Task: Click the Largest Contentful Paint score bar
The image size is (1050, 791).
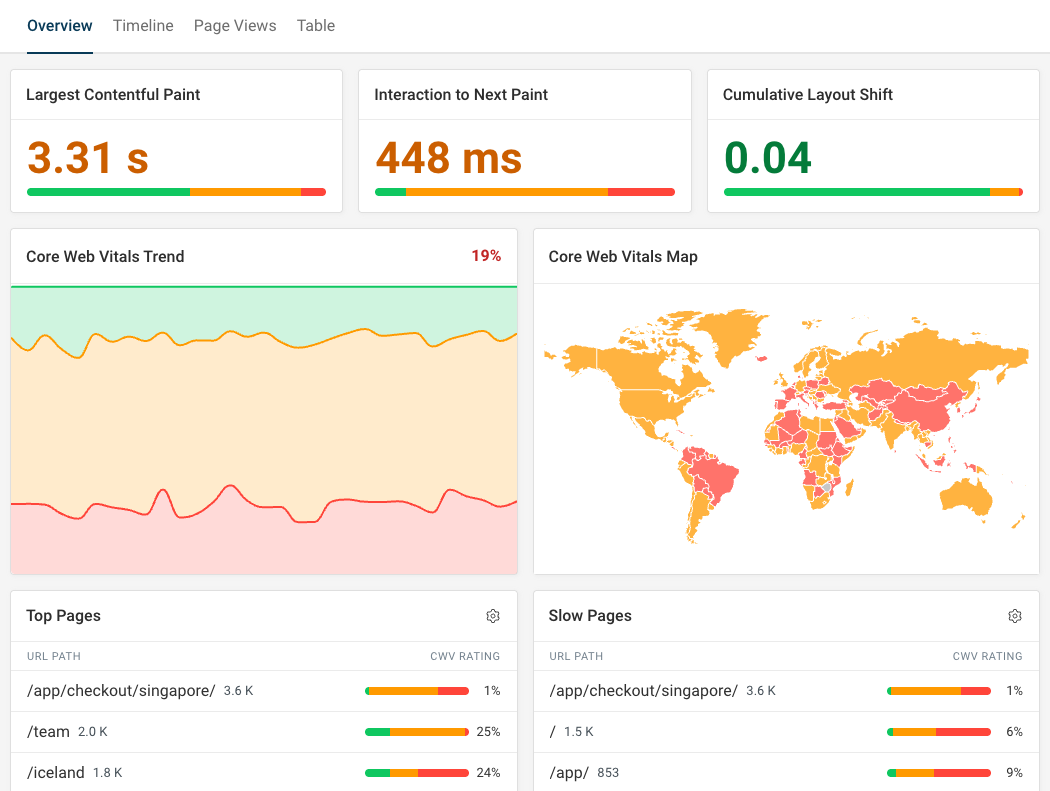Action: click(x=176, y=191)
